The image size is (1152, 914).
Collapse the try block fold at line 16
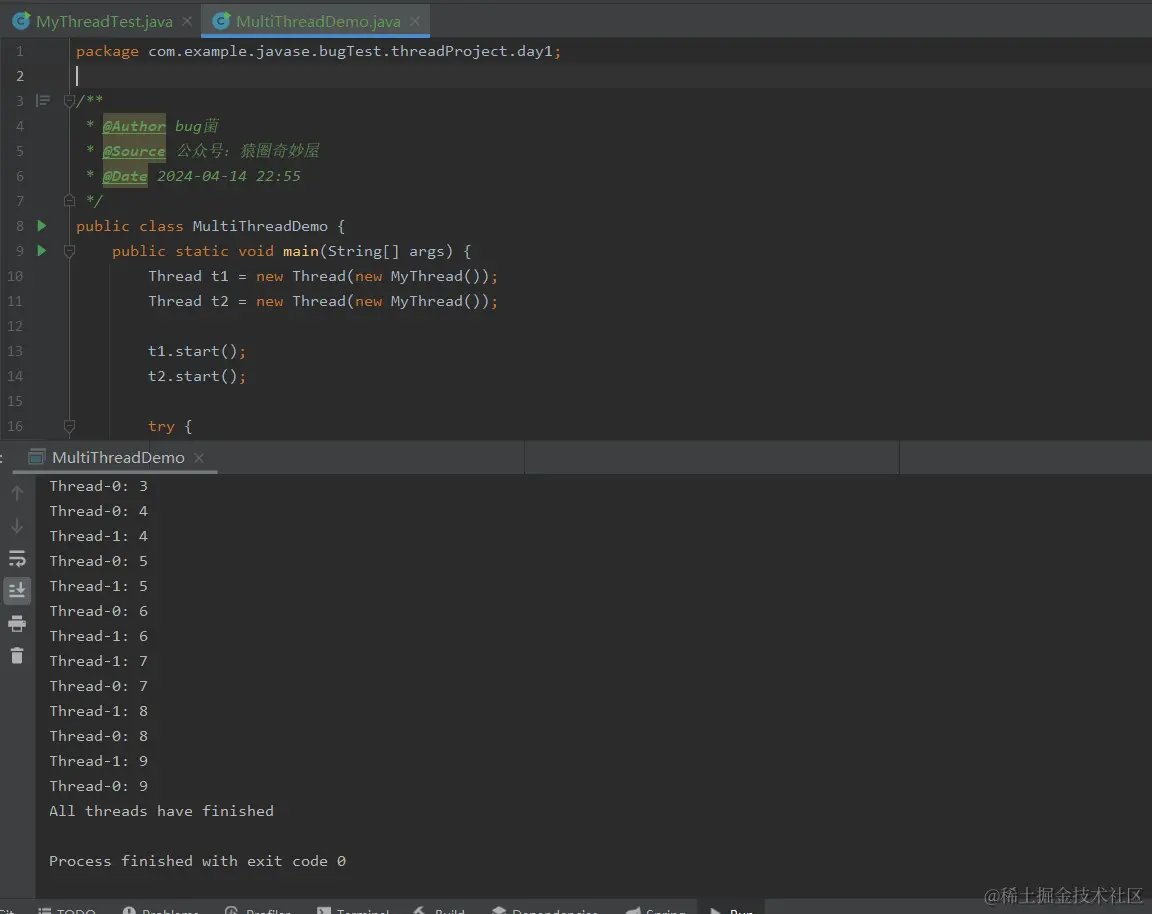(69, 425)
